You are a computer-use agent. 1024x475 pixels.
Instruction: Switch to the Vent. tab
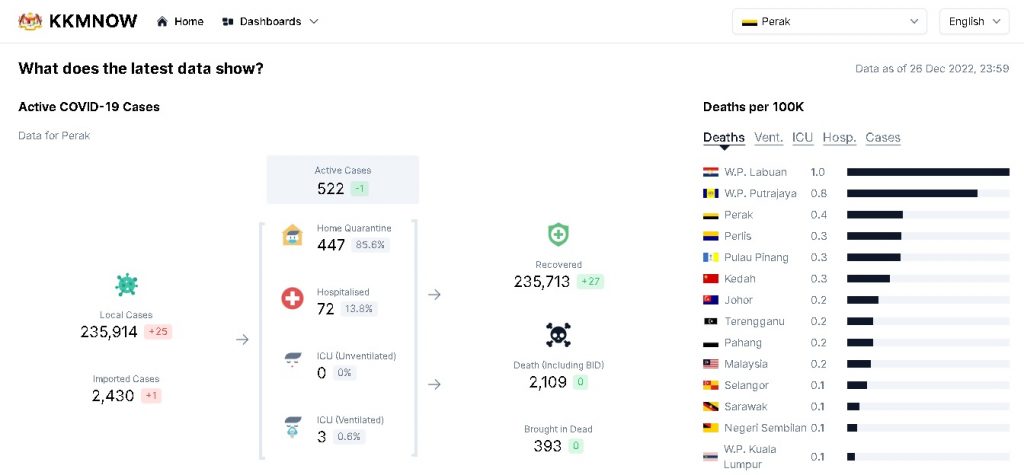click(768, 138)
